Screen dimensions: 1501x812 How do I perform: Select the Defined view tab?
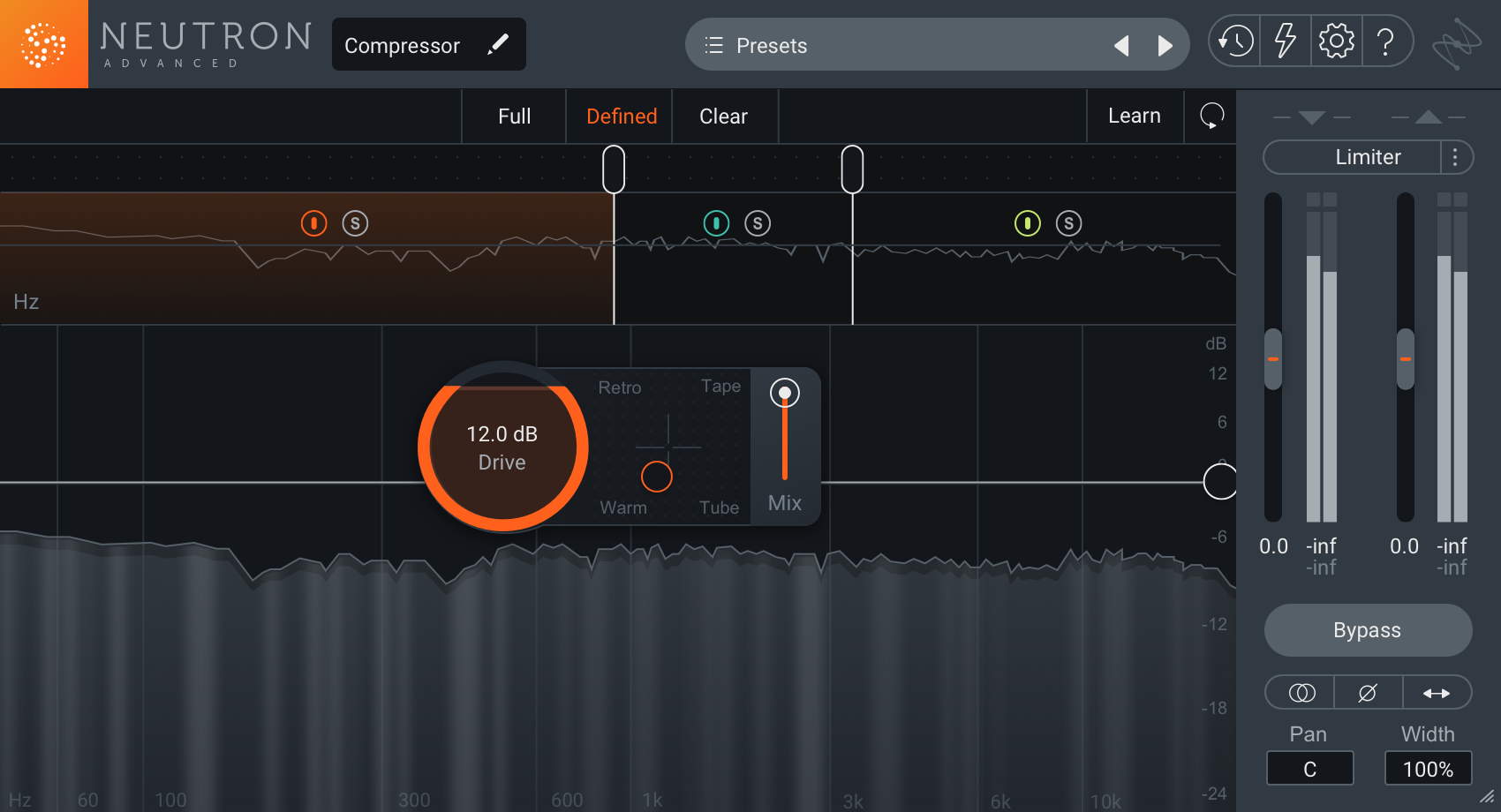point(622,117)
